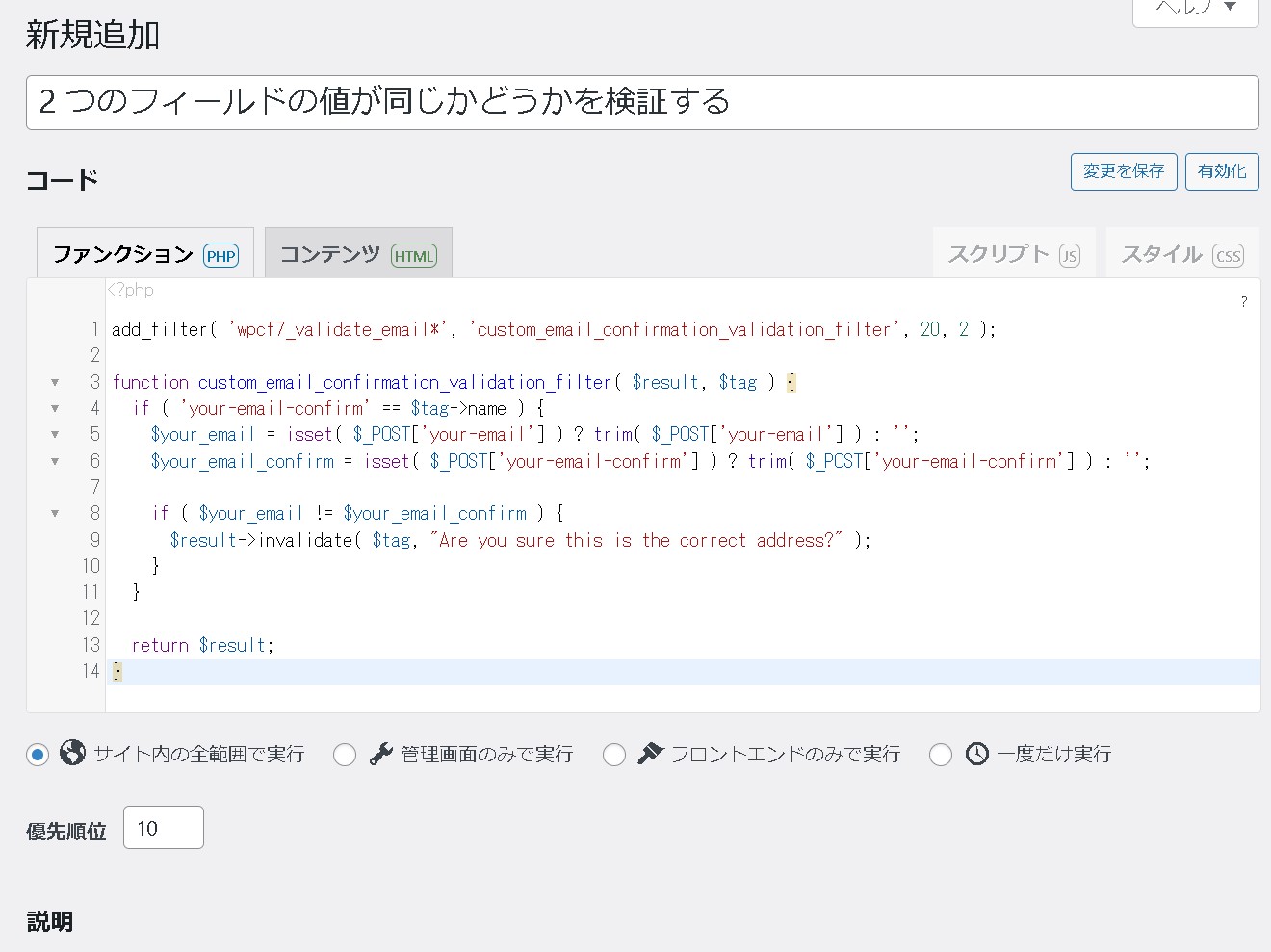The height and width of the screenshot is (952, 1271).
Task: Collapse the if block at line 8
Action: click(x=55, y=512)
